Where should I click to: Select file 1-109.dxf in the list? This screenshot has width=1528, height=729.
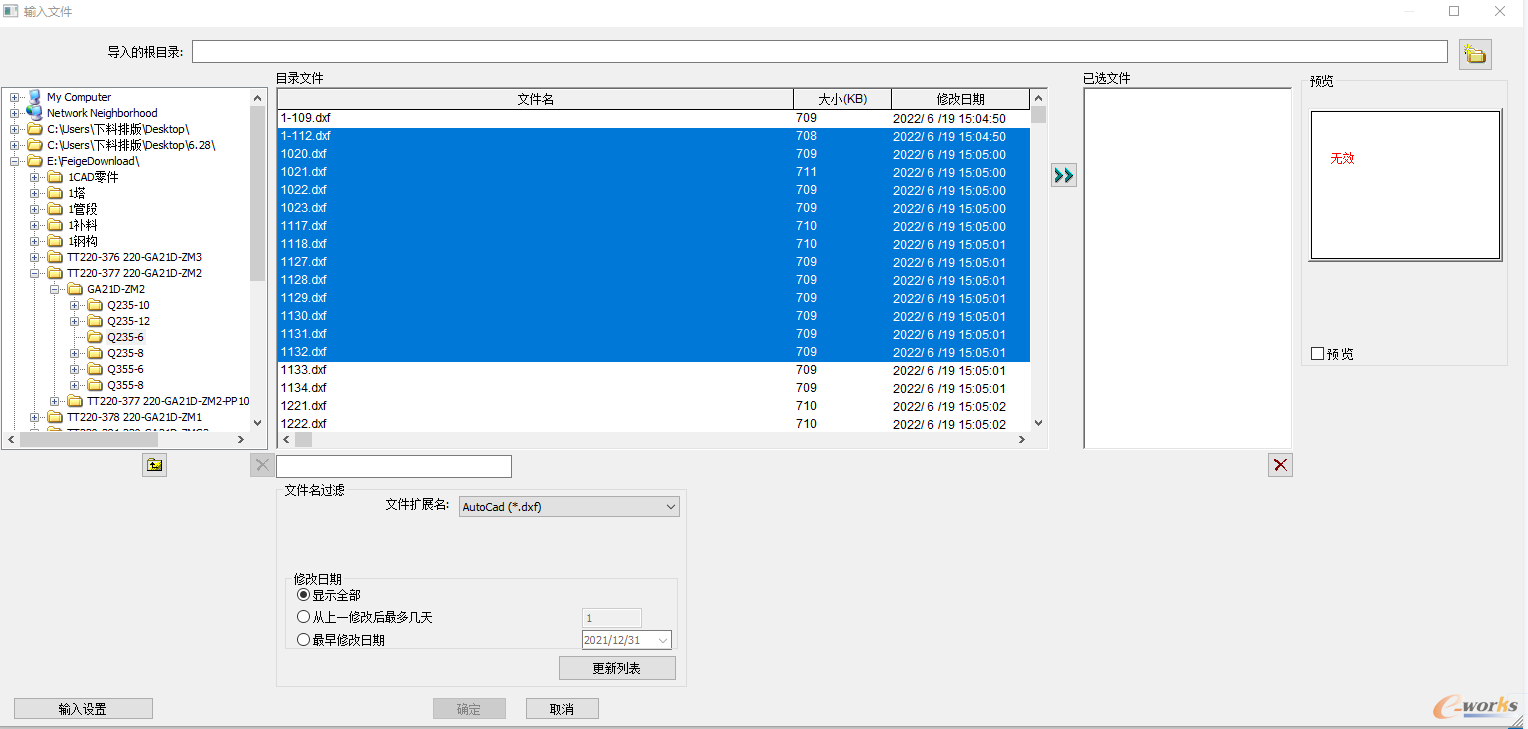pos(654,118)
